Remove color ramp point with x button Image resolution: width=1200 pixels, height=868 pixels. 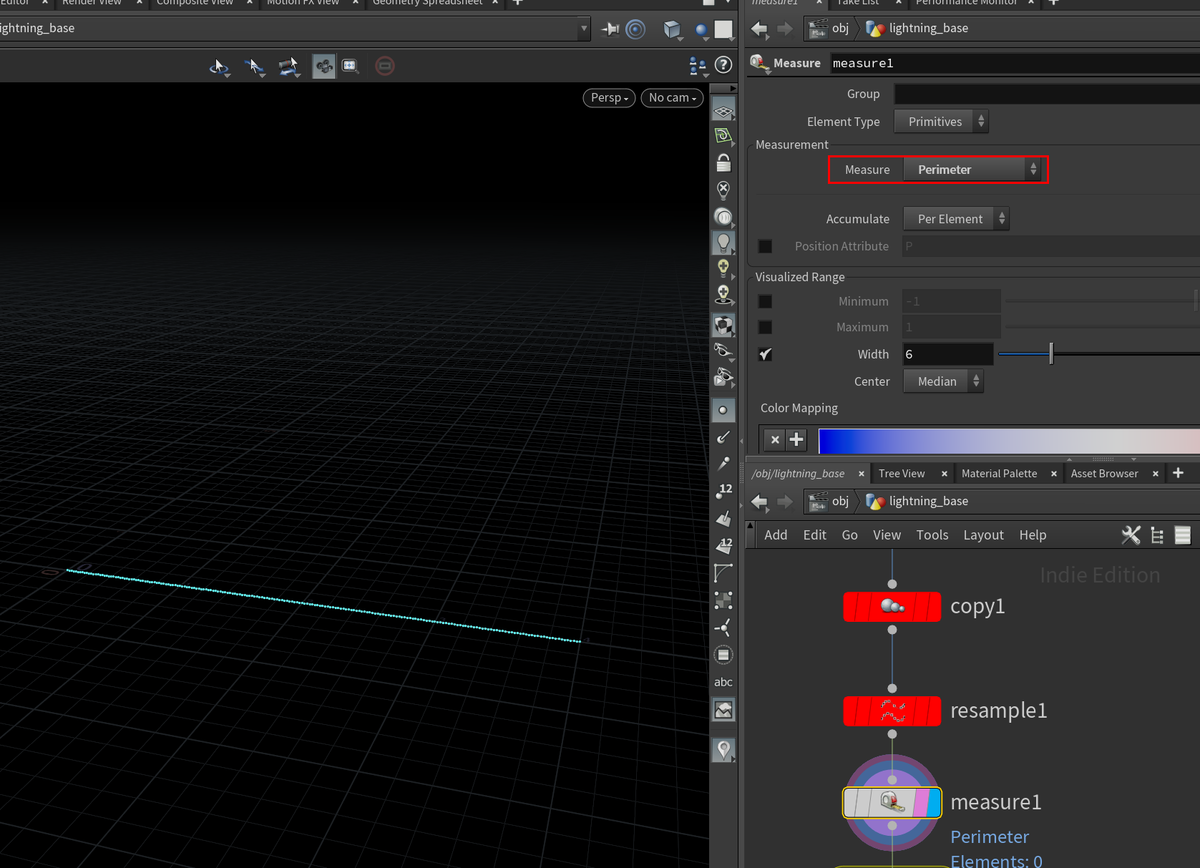774,439
